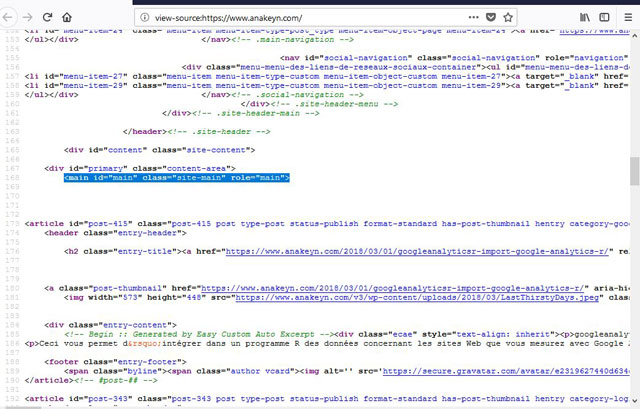
Task: Open the site information icon in address bar
Action: pyautogui.click(x=144, y=18)
